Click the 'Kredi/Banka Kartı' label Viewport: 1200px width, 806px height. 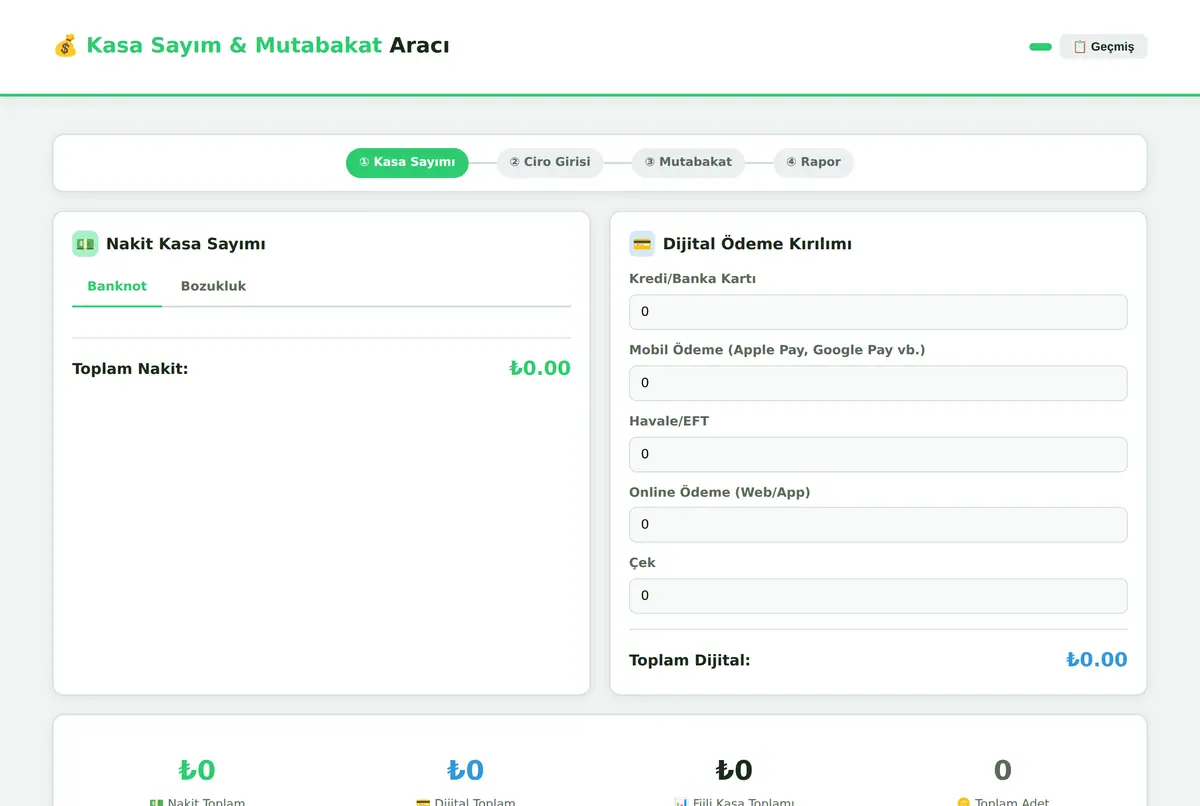coord(692,279)
